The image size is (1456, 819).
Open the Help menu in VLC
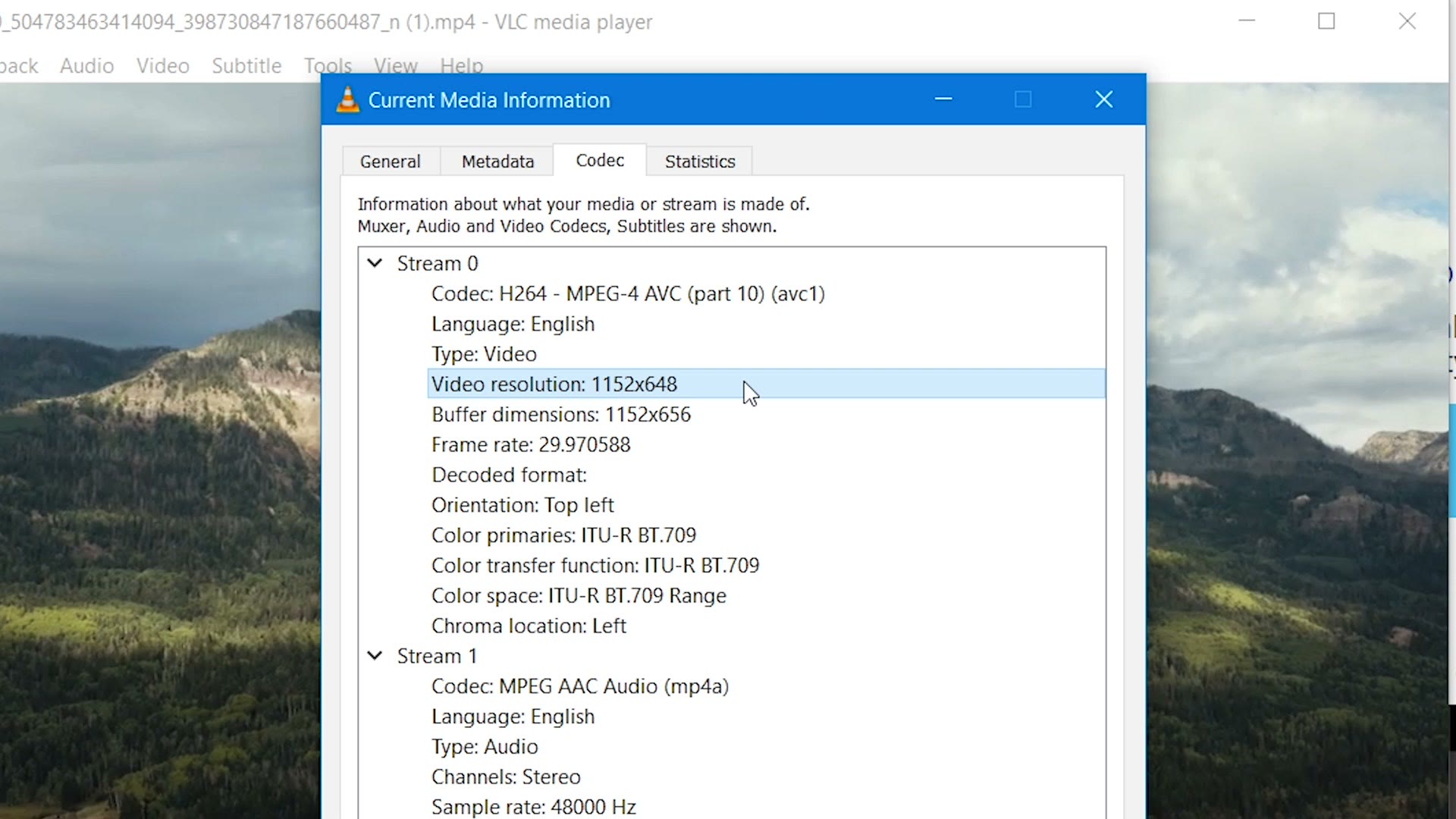pyautogui.click(x=461, y=66)
